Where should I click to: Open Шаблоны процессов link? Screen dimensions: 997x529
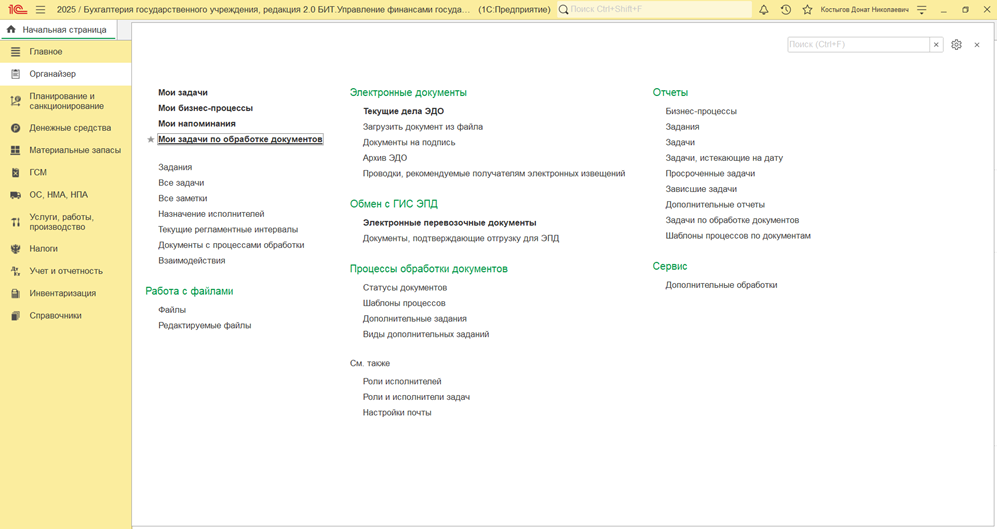click(x=404, y=303)
